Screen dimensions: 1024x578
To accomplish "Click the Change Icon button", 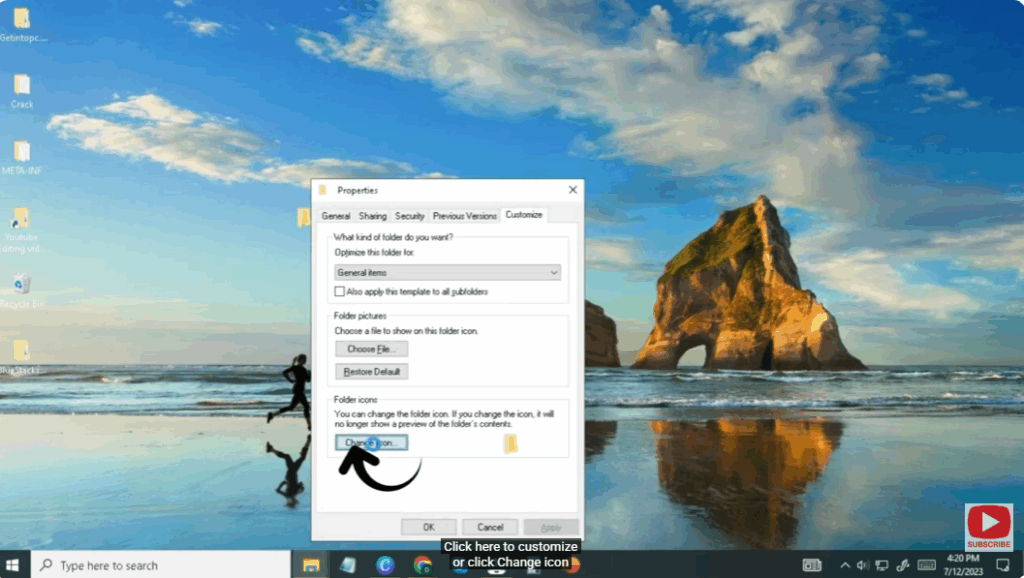I will point(369,441).
